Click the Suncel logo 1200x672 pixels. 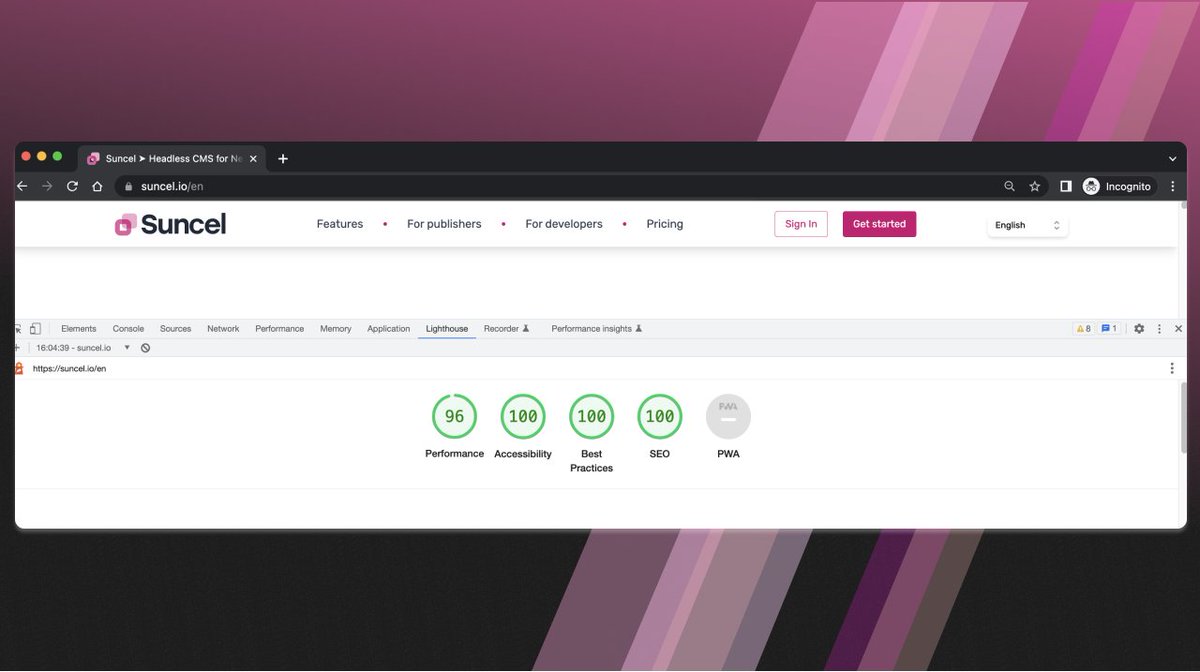(170, 224)
